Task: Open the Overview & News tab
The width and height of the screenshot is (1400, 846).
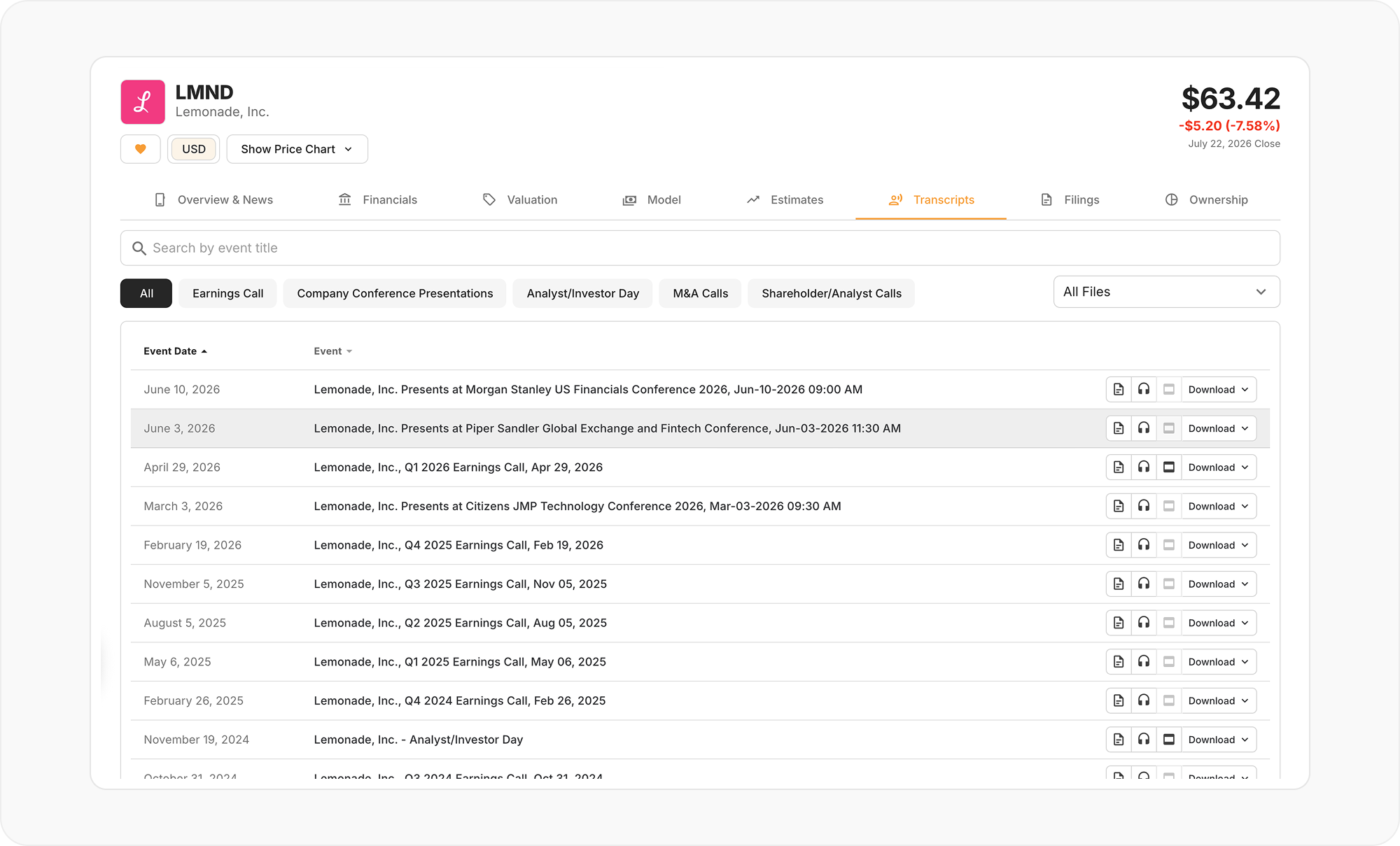Action: click(213, 199)
